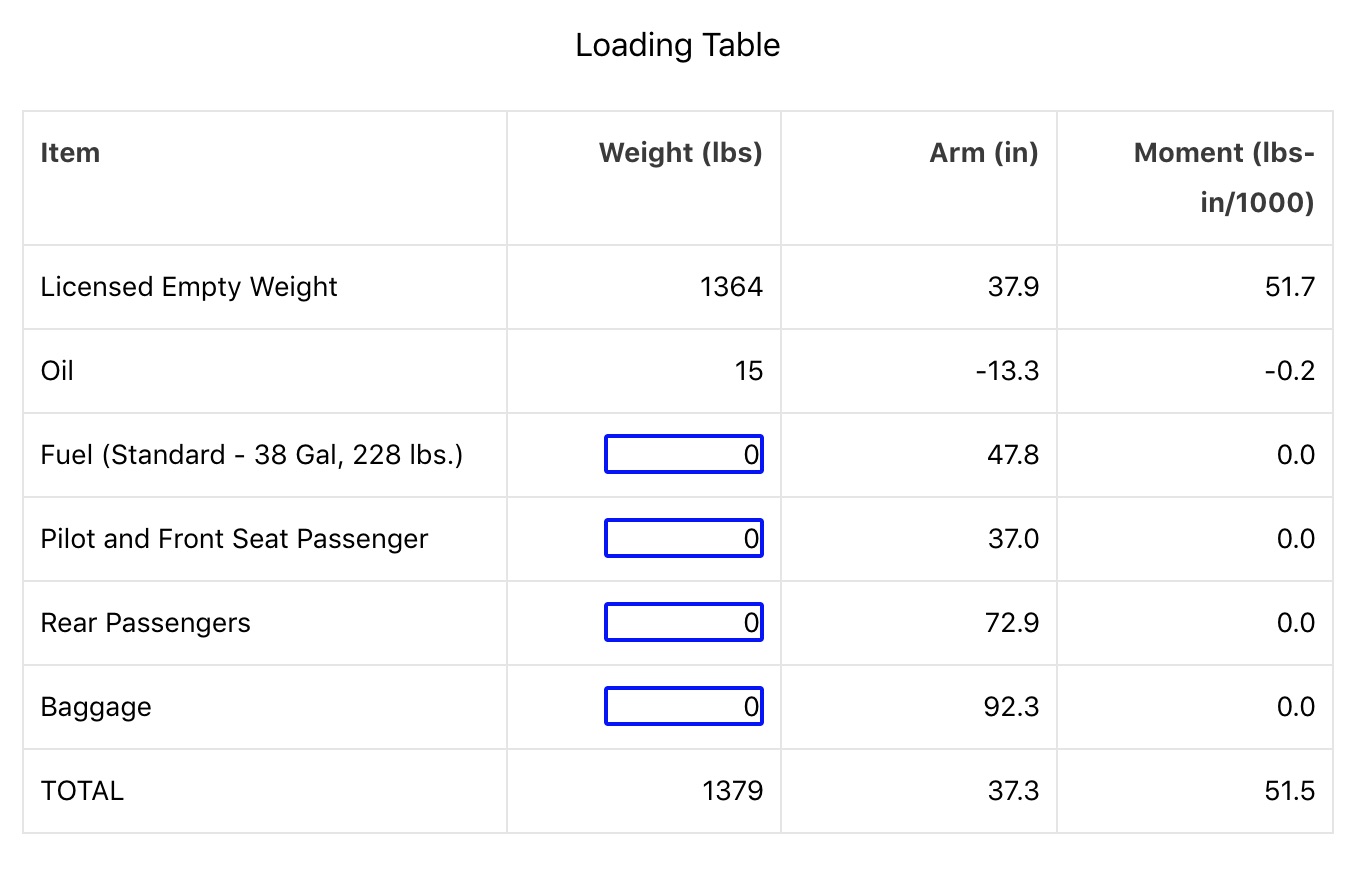Click the Item column header
Image resolution: width=1360 pixels, height=870 pixels.
tap(70, 153)
